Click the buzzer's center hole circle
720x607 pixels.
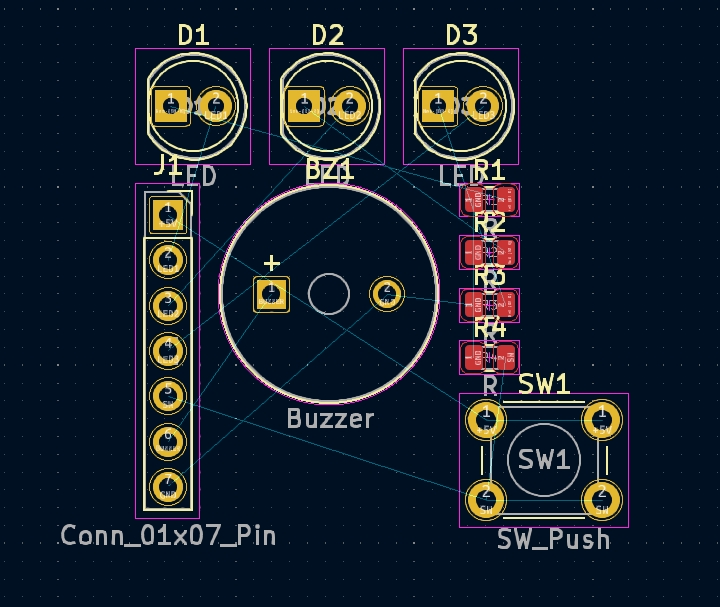point(329,294)
